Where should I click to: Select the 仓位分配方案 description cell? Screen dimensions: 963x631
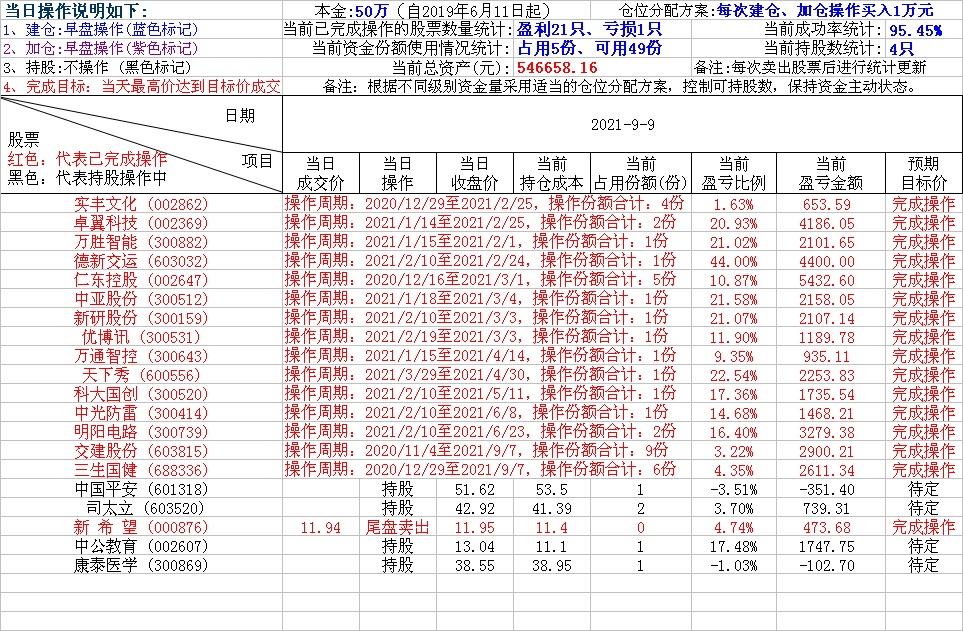(x=776, y=10)
